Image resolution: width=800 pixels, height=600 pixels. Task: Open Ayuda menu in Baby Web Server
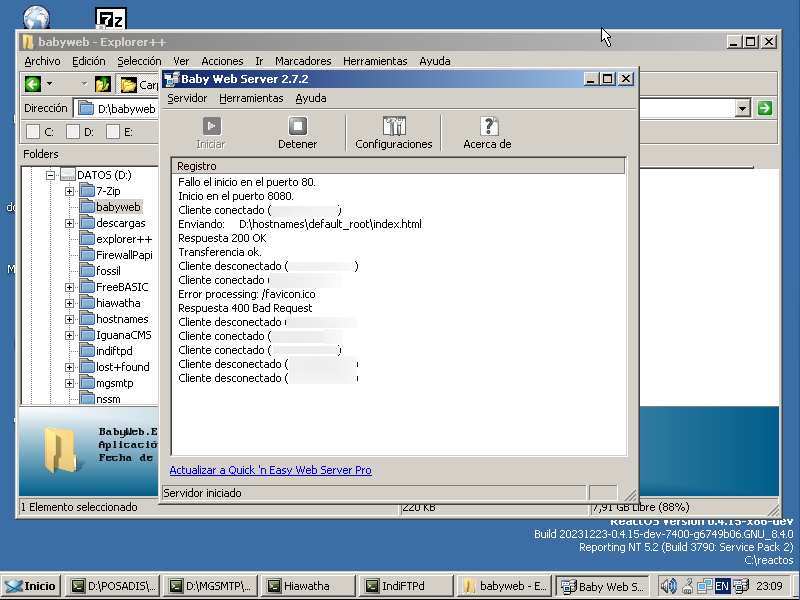point(311,98)
